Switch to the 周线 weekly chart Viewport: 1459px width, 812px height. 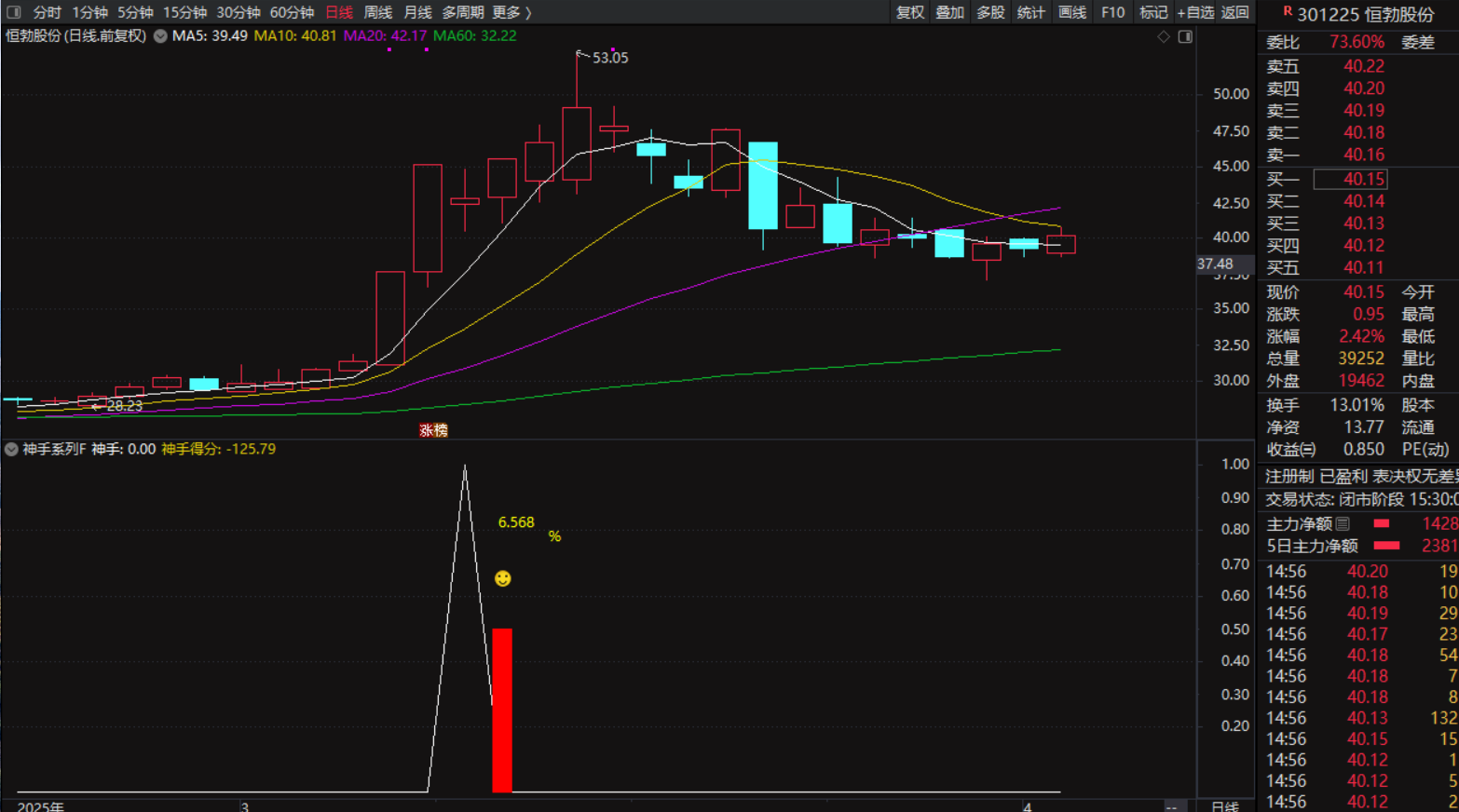coord(377,12)
